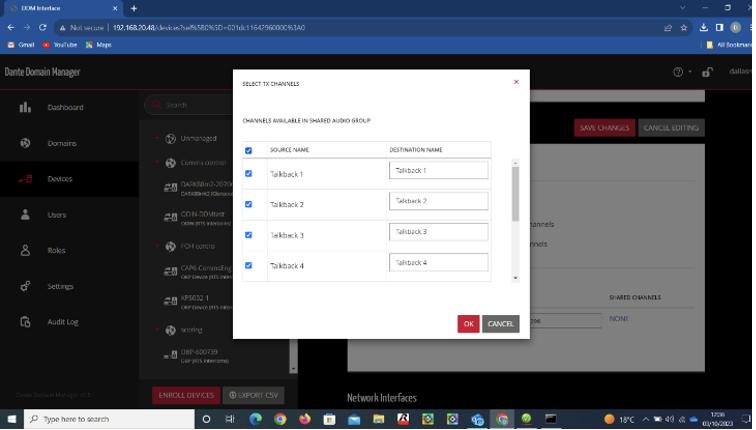Click the NONE shared channels link
The image size is (756, 430).
point(619,319)
